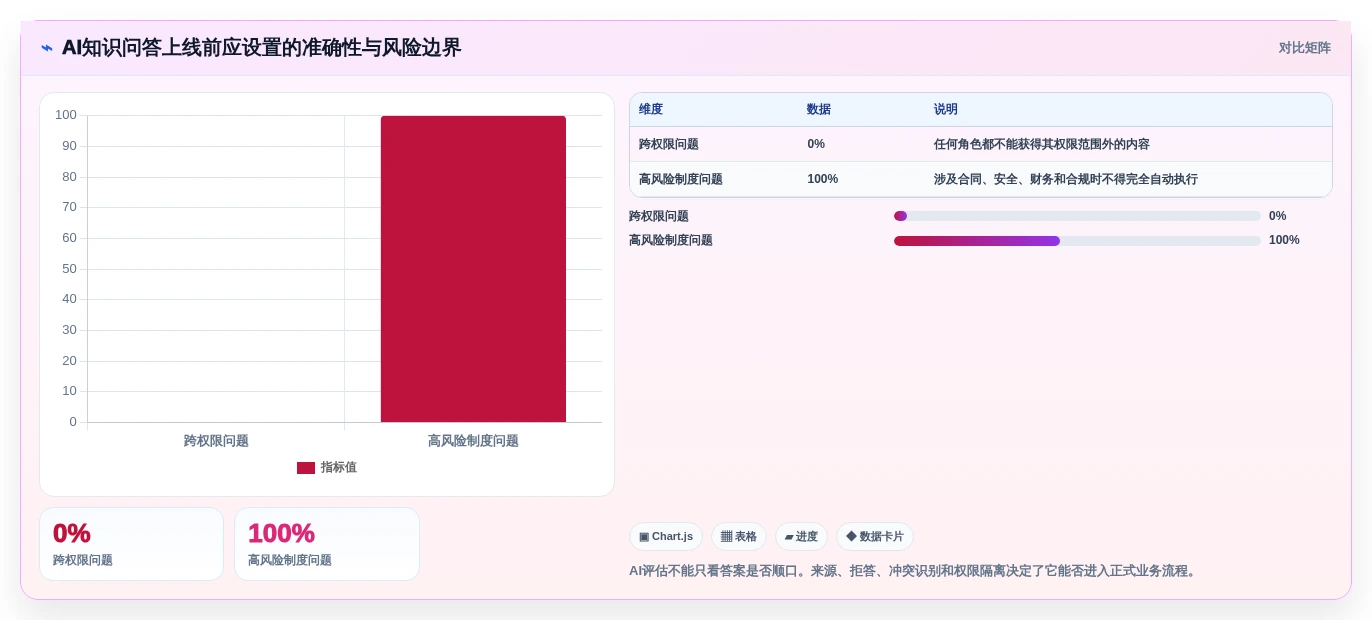Click the 跨权限问题 progress bar
Image resolution: width=1372 pixels, height=620 pixels.
coord(1077,216)
